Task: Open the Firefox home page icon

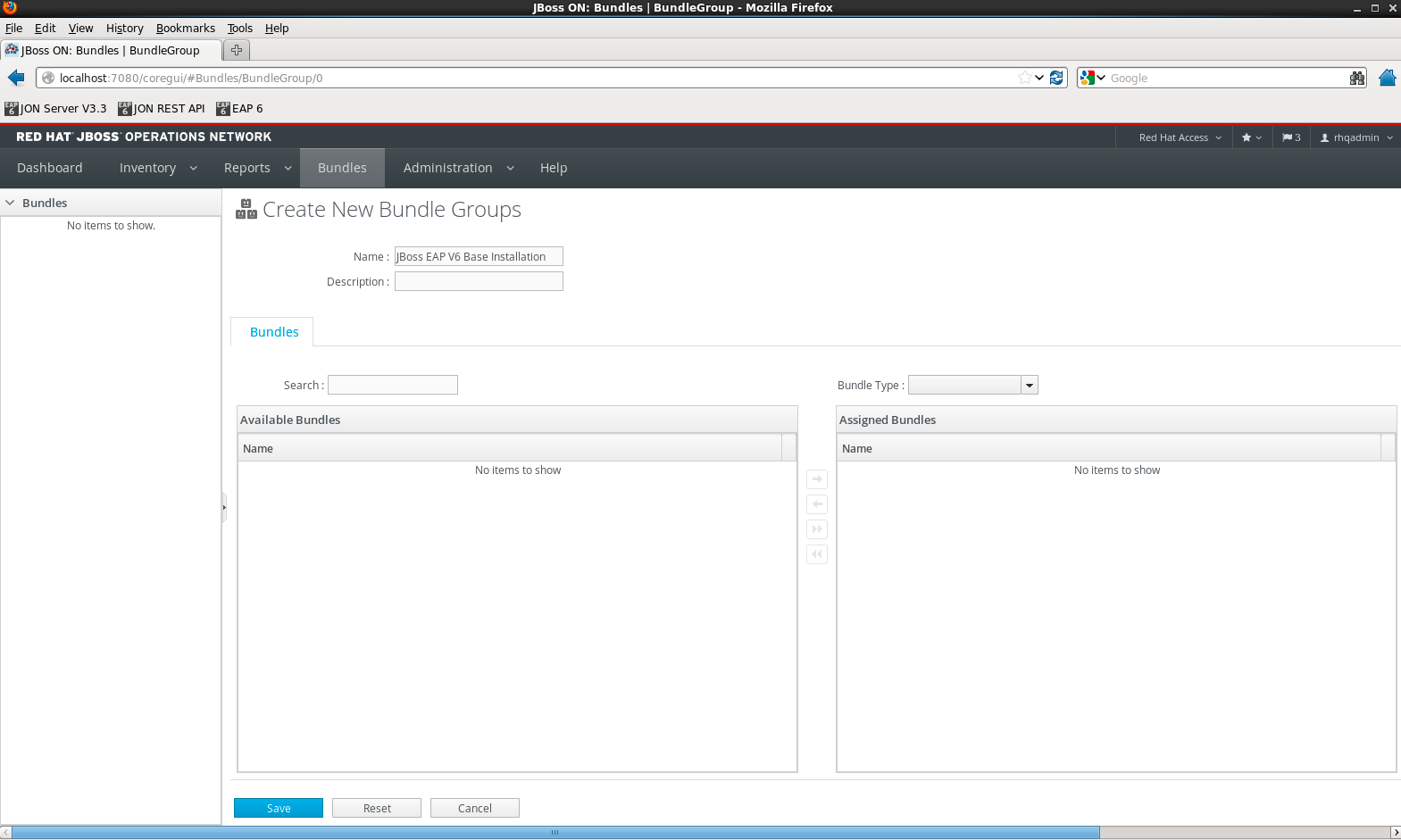Action: click(x=1387, y=78)
